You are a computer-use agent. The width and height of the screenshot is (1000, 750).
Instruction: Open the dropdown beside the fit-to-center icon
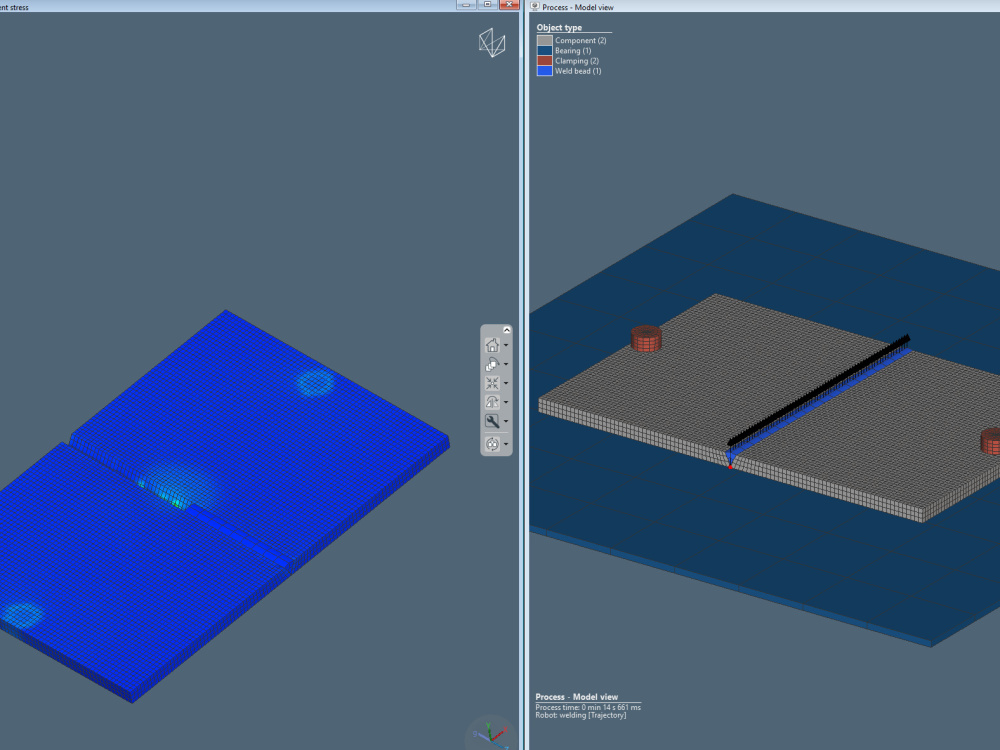[506, 383]
